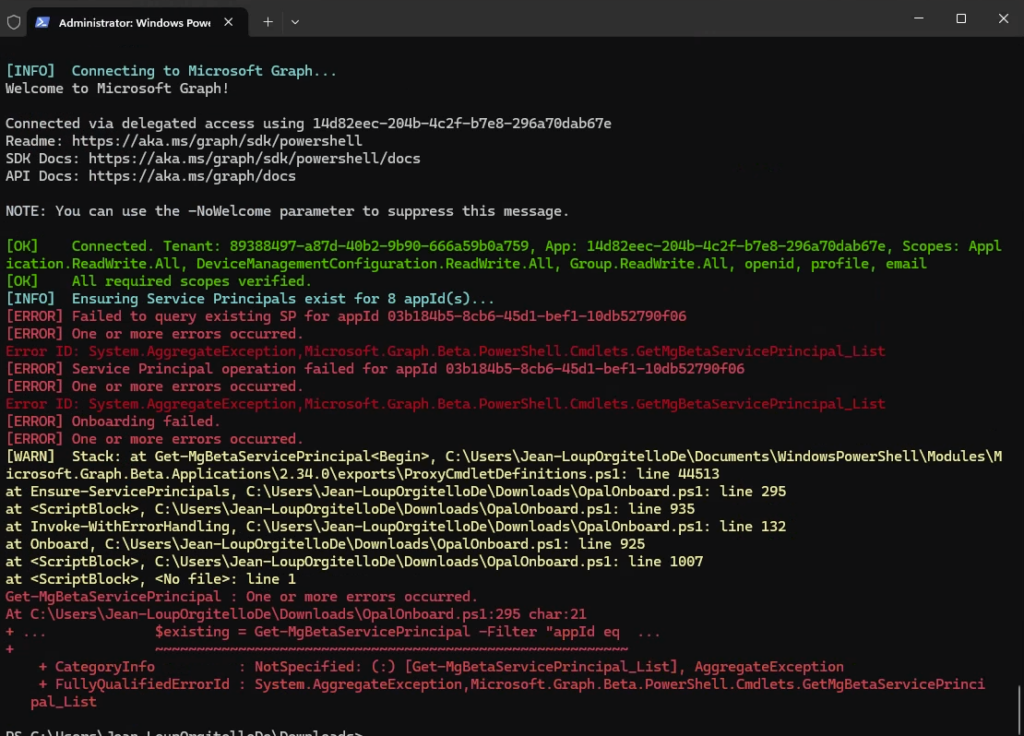Click the vertical scrollbar thumb at right edge
Viewport: 1024px width, 736px height.
pyautogui.click(x=1018, y=709)
